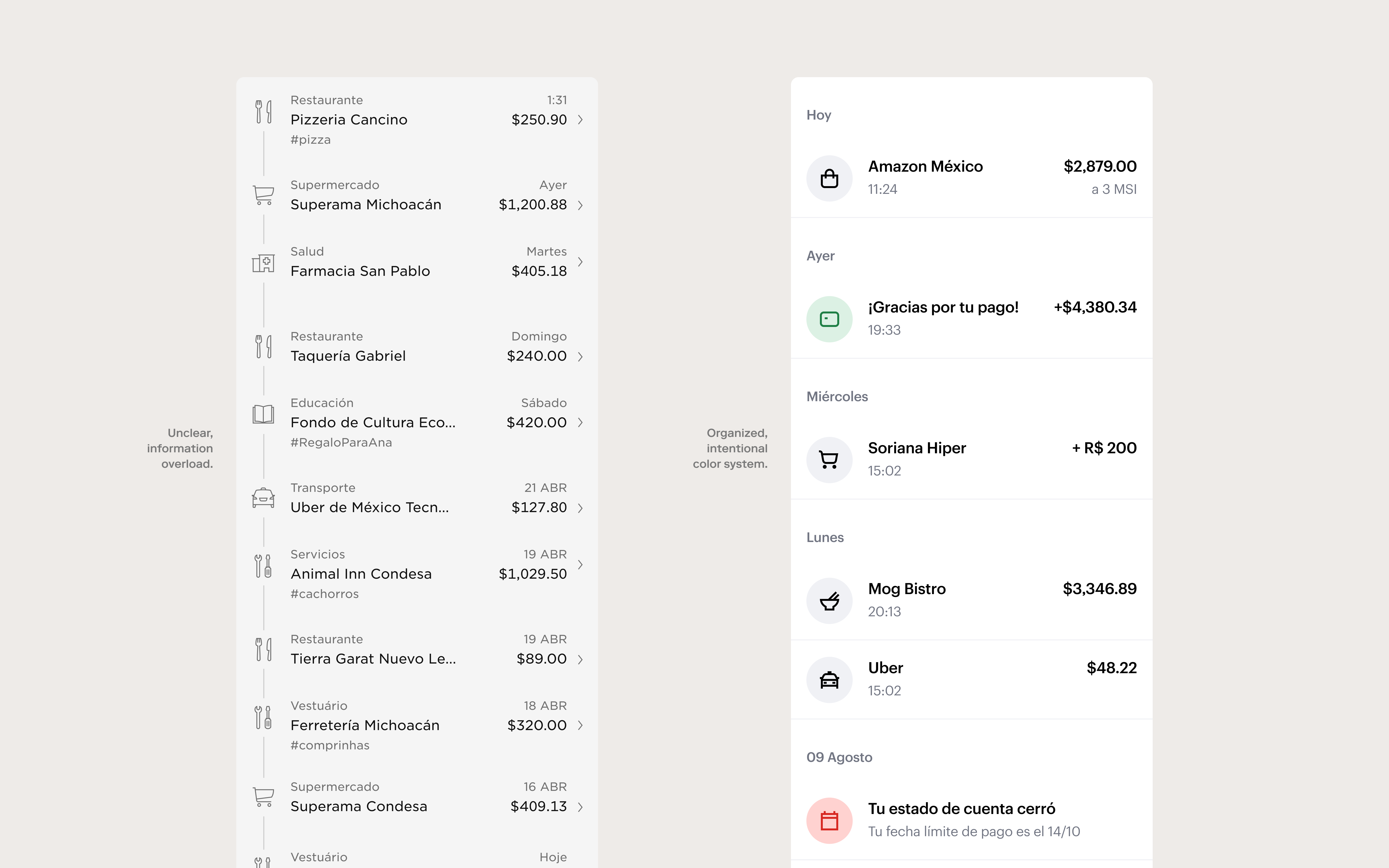Open Superama Michoacán chevron arrow
The width and height of the screenshot is (1389, 868).
580,205
